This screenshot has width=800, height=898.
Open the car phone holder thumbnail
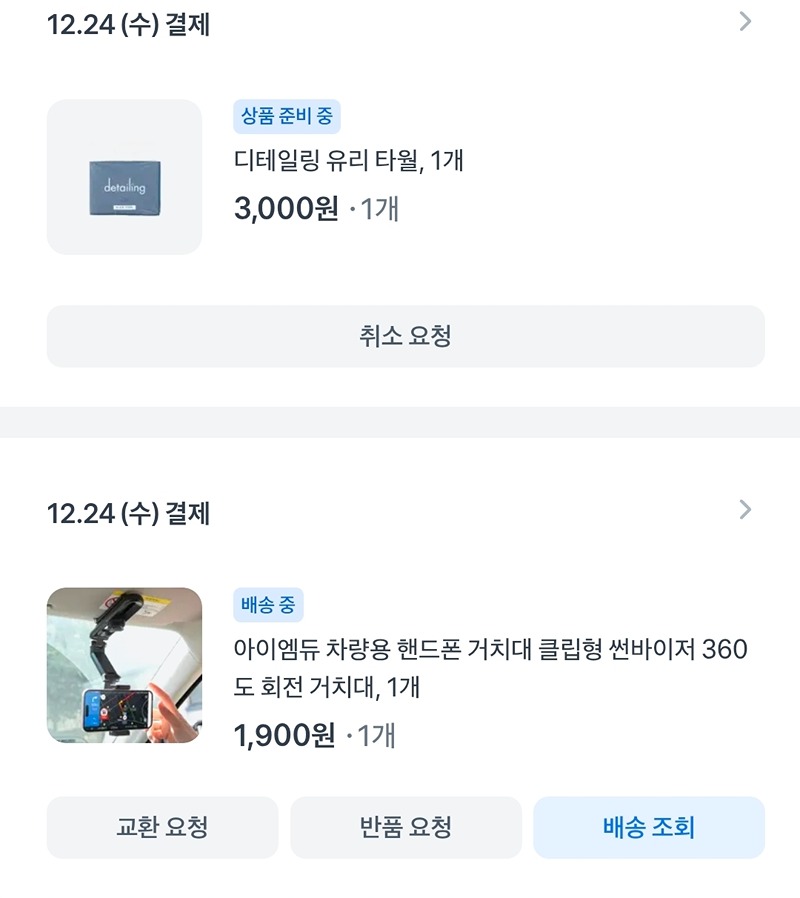tap(124, 665)
